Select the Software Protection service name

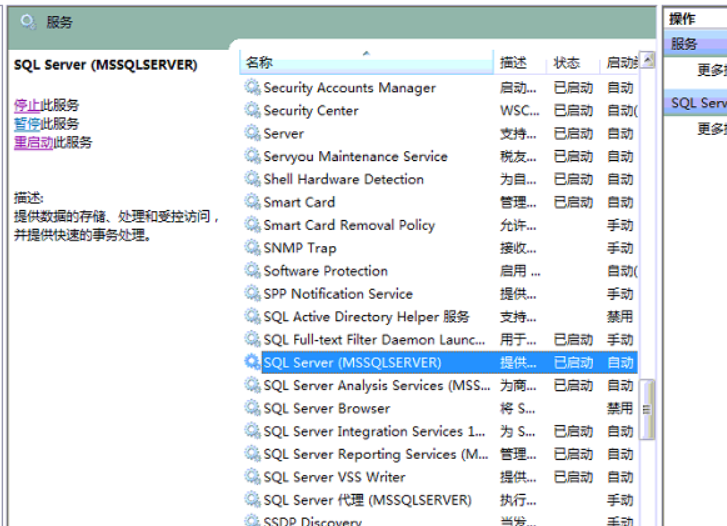(325, 271)
